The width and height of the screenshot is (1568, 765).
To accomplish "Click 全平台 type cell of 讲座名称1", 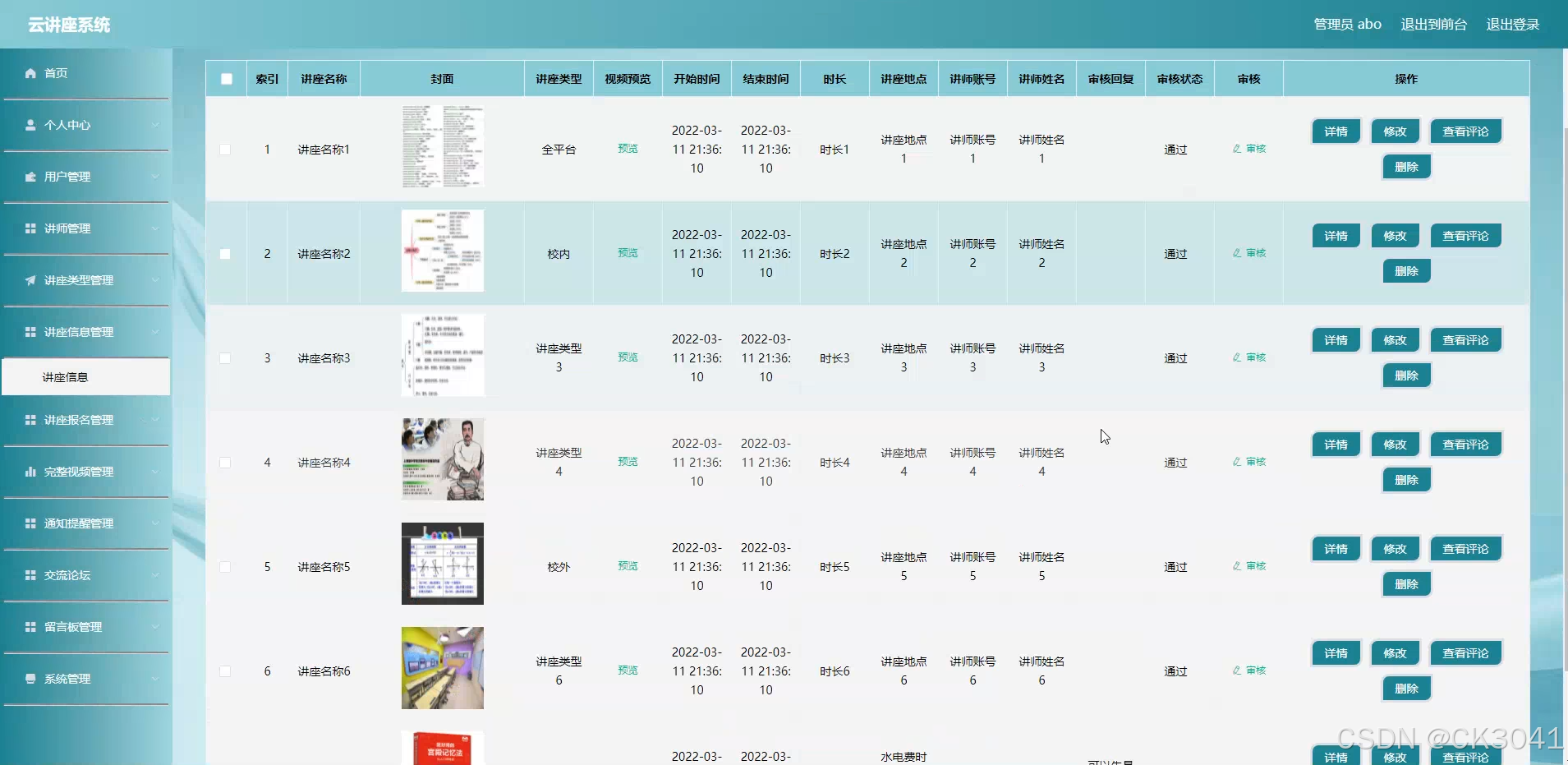I will point(559,150).
